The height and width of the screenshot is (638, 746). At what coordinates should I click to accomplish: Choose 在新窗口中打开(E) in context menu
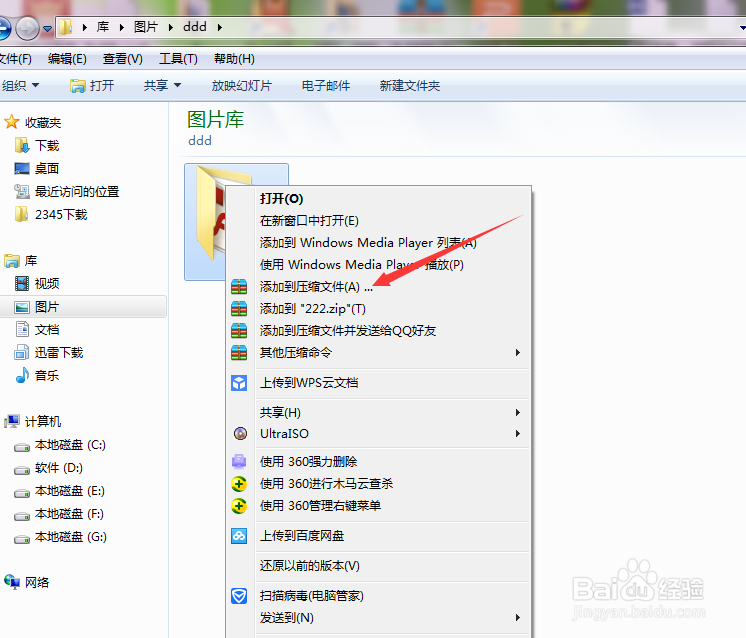click(x=378, y=221)
